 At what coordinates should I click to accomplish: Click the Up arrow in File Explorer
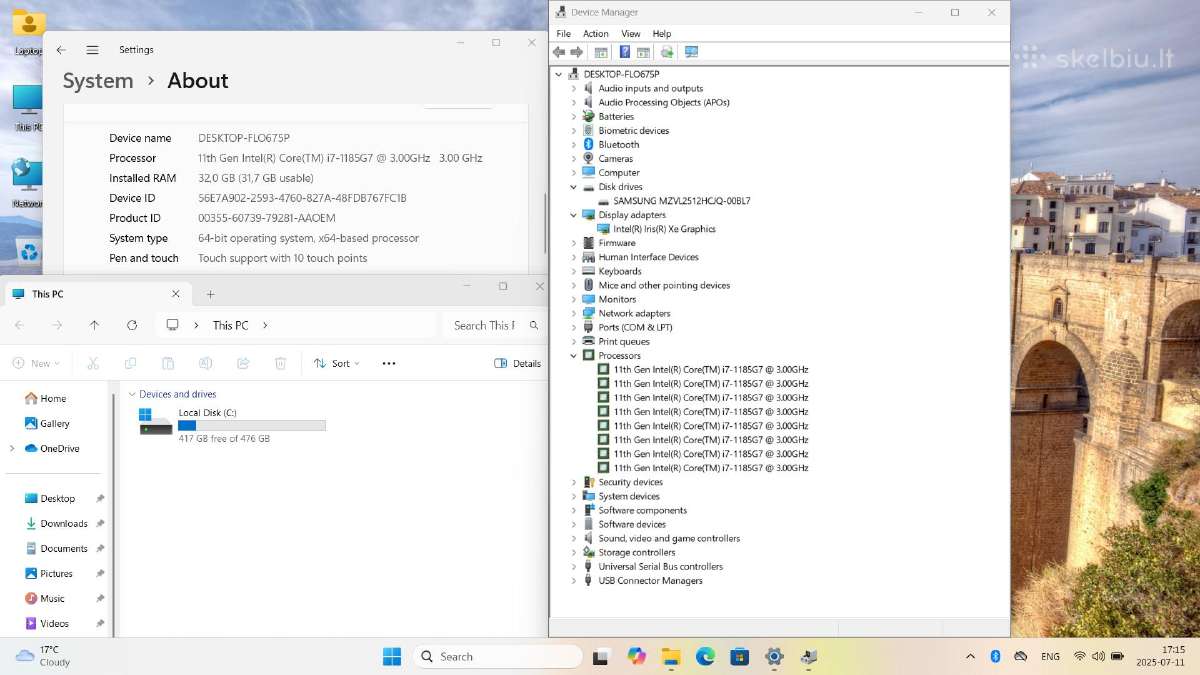[x=94, y=325]
